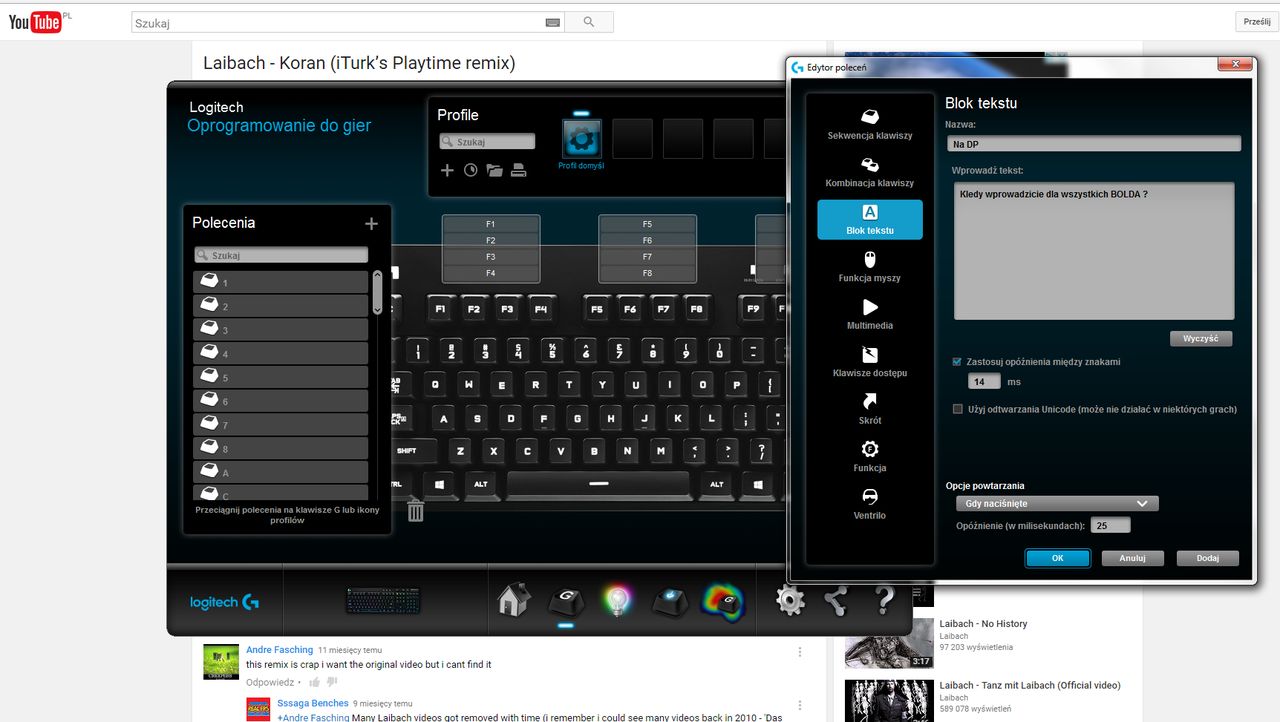The image size is (1280, 722).
Task: Click the Polecenia list scrollbar
Action: click(x=377, y=292)
